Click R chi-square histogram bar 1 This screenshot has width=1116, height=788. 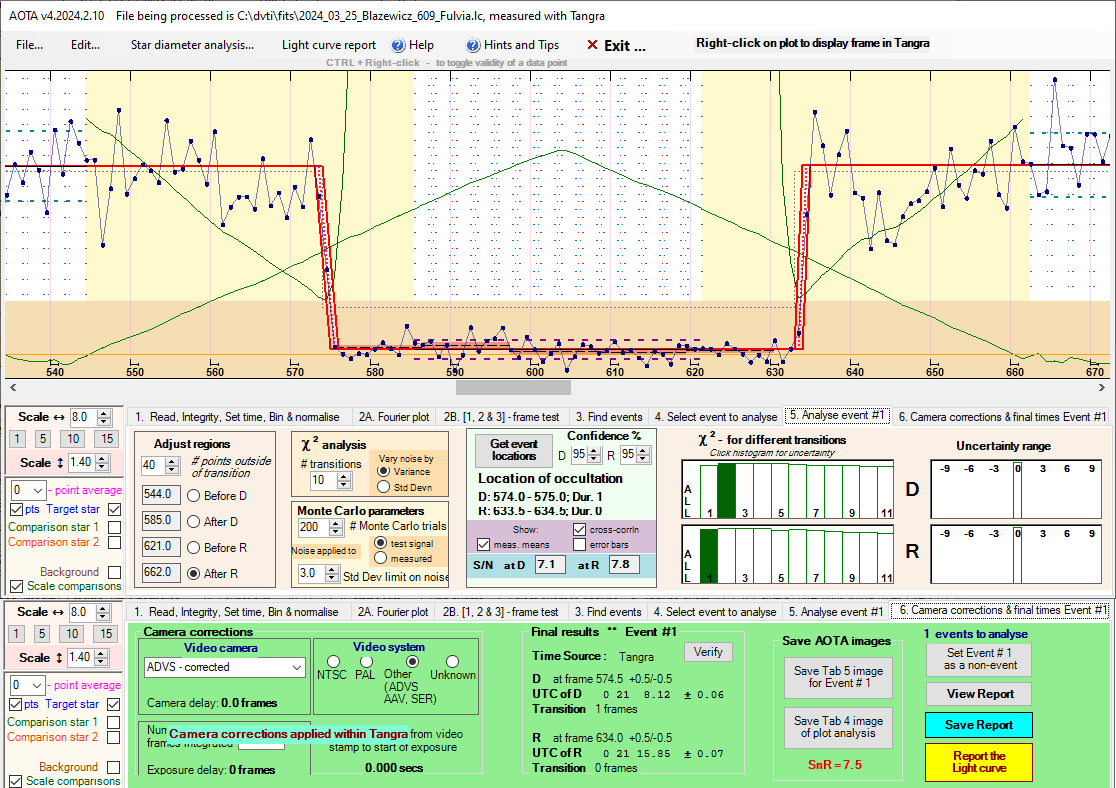(x=709, y=556)
